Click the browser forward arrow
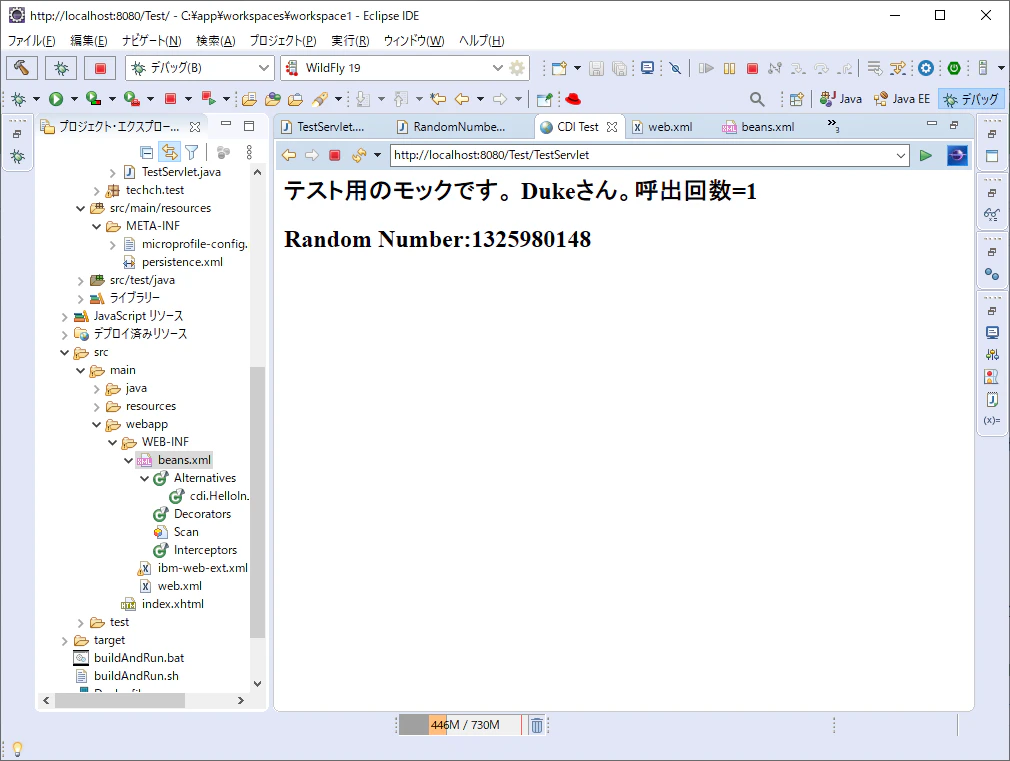The image size is (1010, 761). point(312,155)
